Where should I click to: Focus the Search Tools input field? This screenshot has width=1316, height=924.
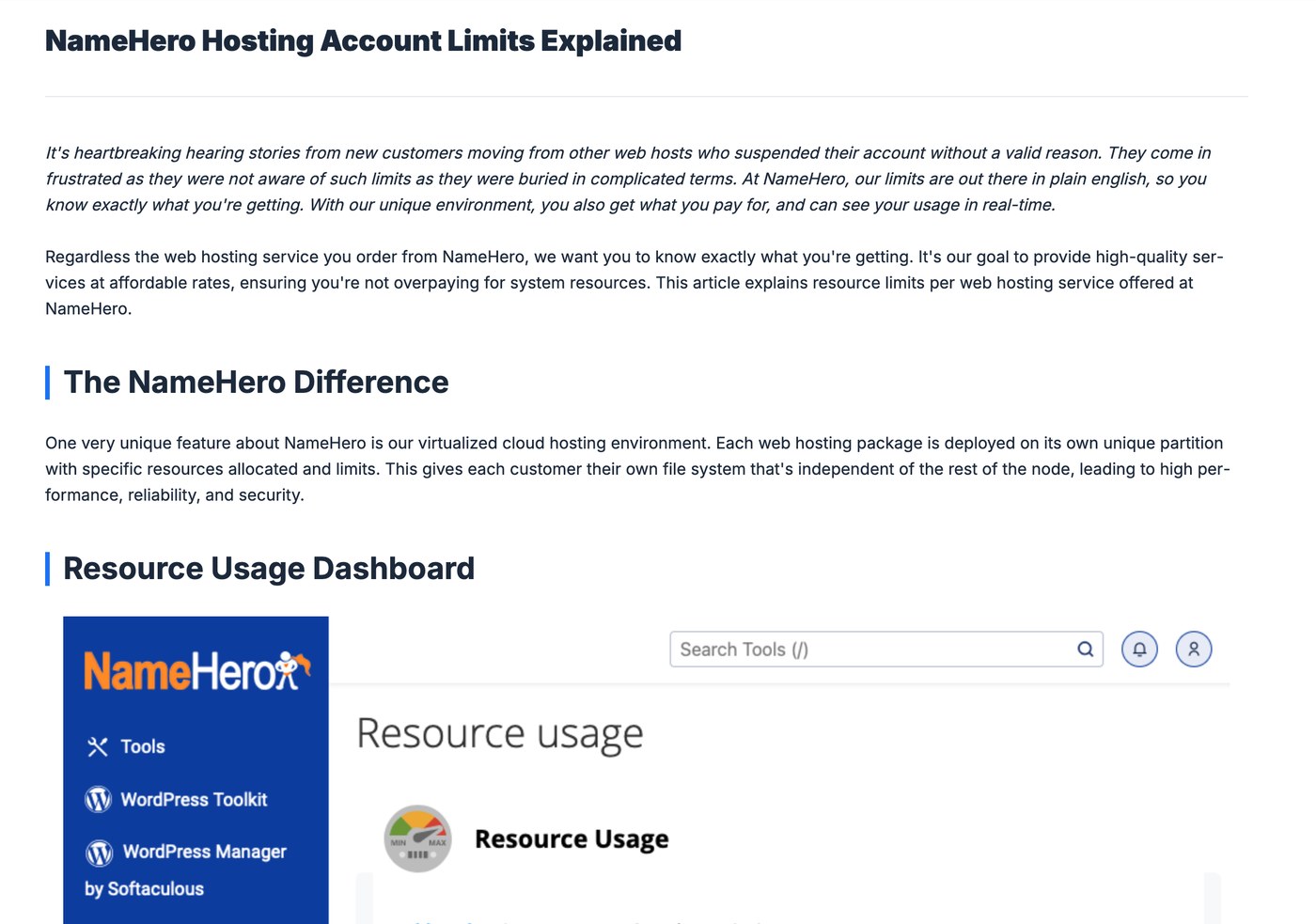point(885,649)
